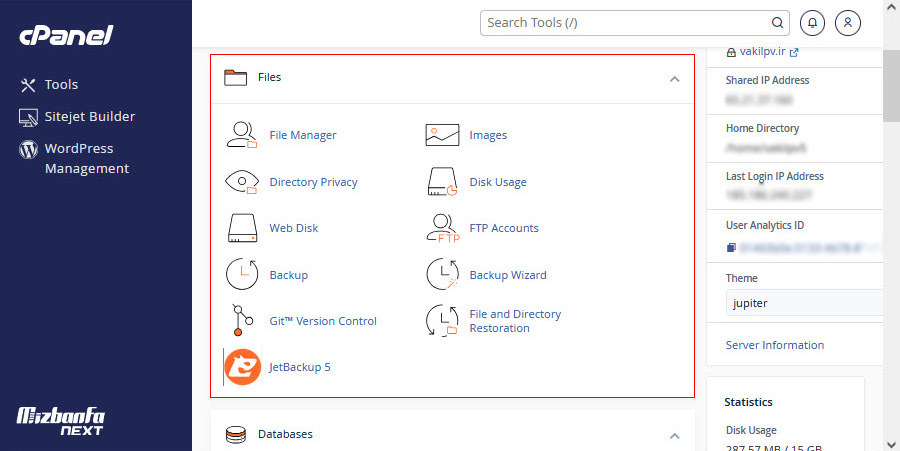Click File and Directory Restoration icon

[x=442, y=321]
